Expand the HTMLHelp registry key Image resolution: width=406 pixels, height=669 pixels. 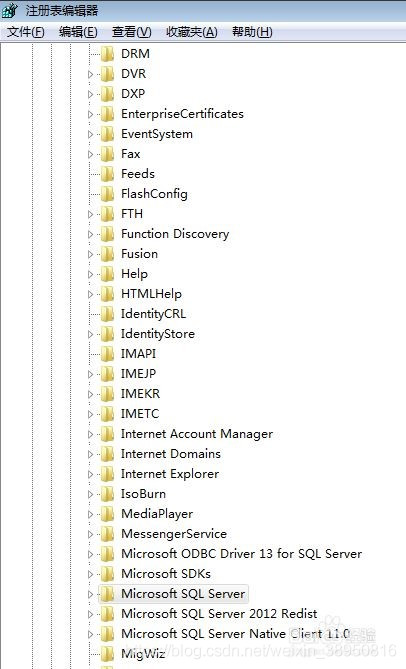[x=90, y=294]
